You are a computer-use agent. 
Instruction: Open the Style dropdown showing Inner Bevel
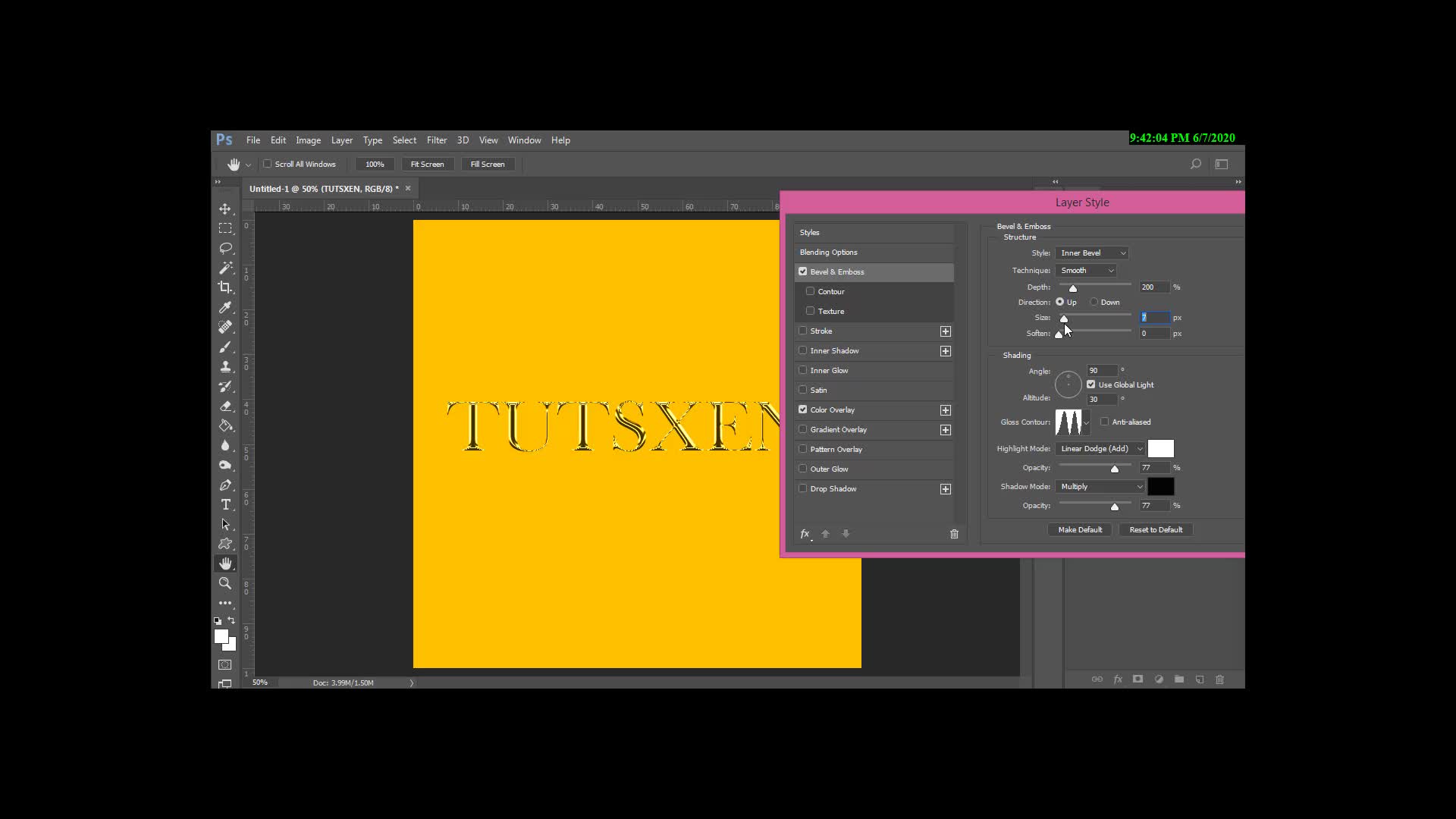pyautogui.click(x=1092, y=253)
